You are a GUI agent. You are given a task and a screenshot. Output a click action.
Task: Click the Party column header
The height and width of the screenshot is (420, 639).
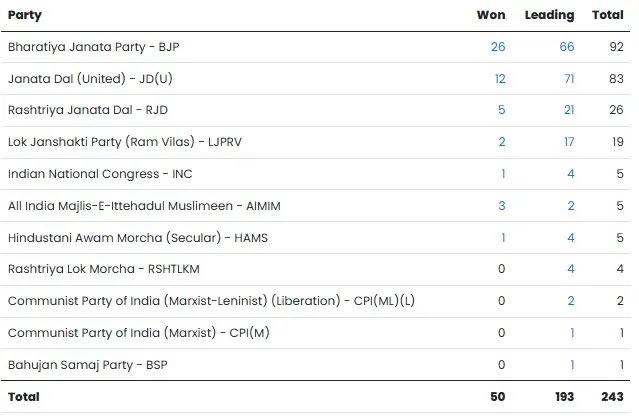pyautogui.click(x=24, y=15)
